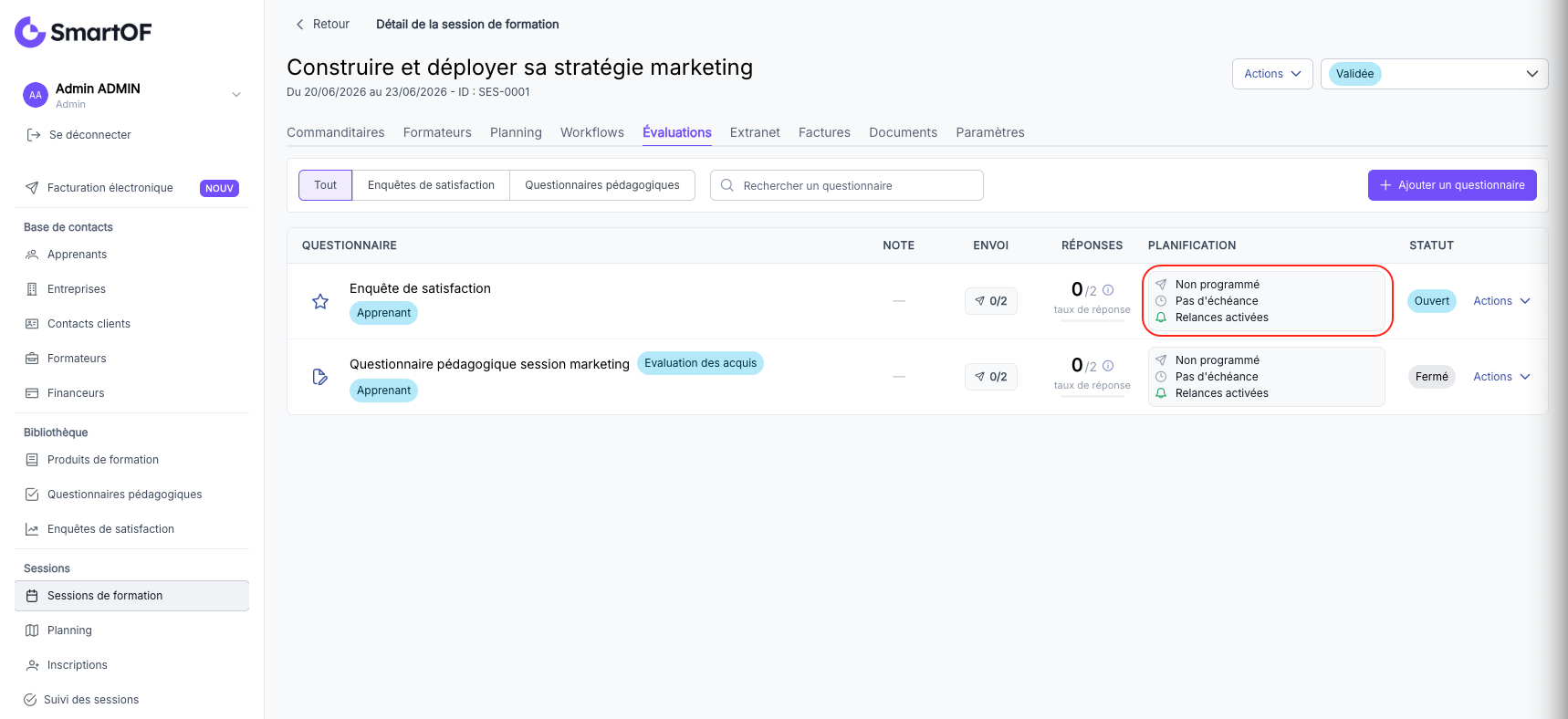This screenshot has width=1568, height=719.
Task: Filter by Questionnaires pédagogiques
Action: 602,185
